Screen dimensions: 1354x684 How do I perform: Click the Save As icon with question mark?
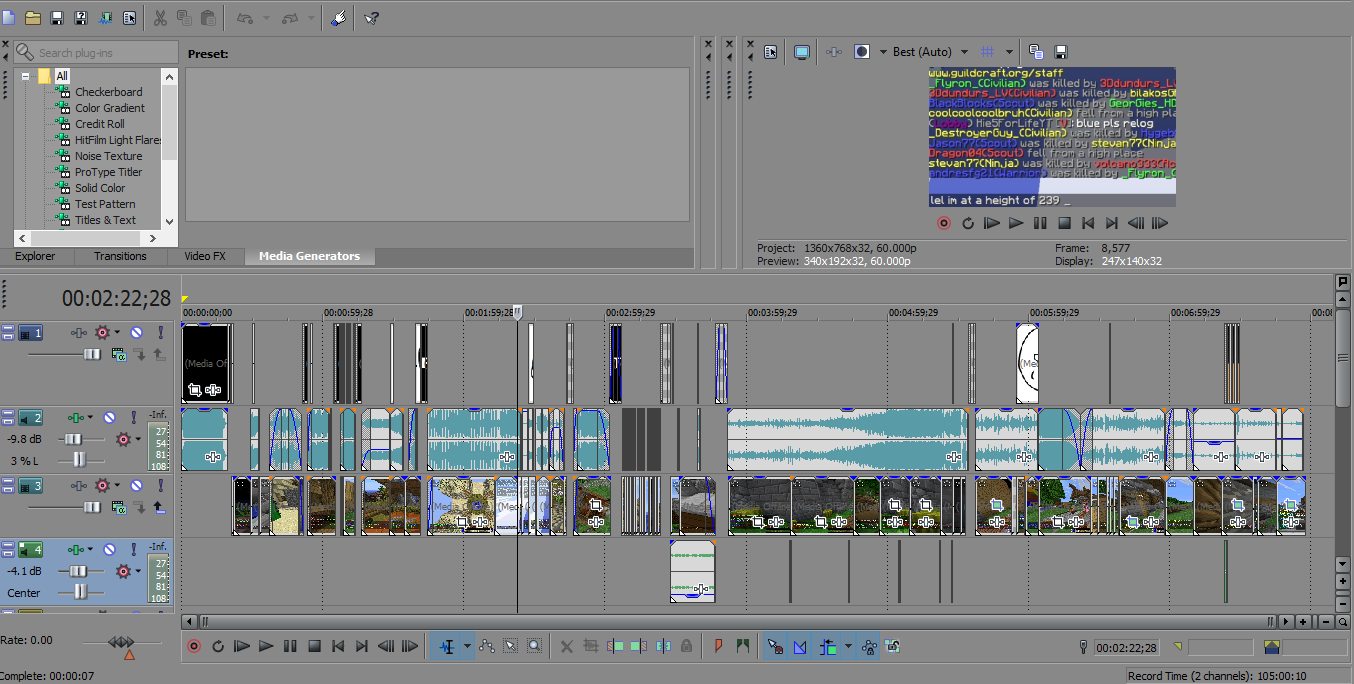81,18
